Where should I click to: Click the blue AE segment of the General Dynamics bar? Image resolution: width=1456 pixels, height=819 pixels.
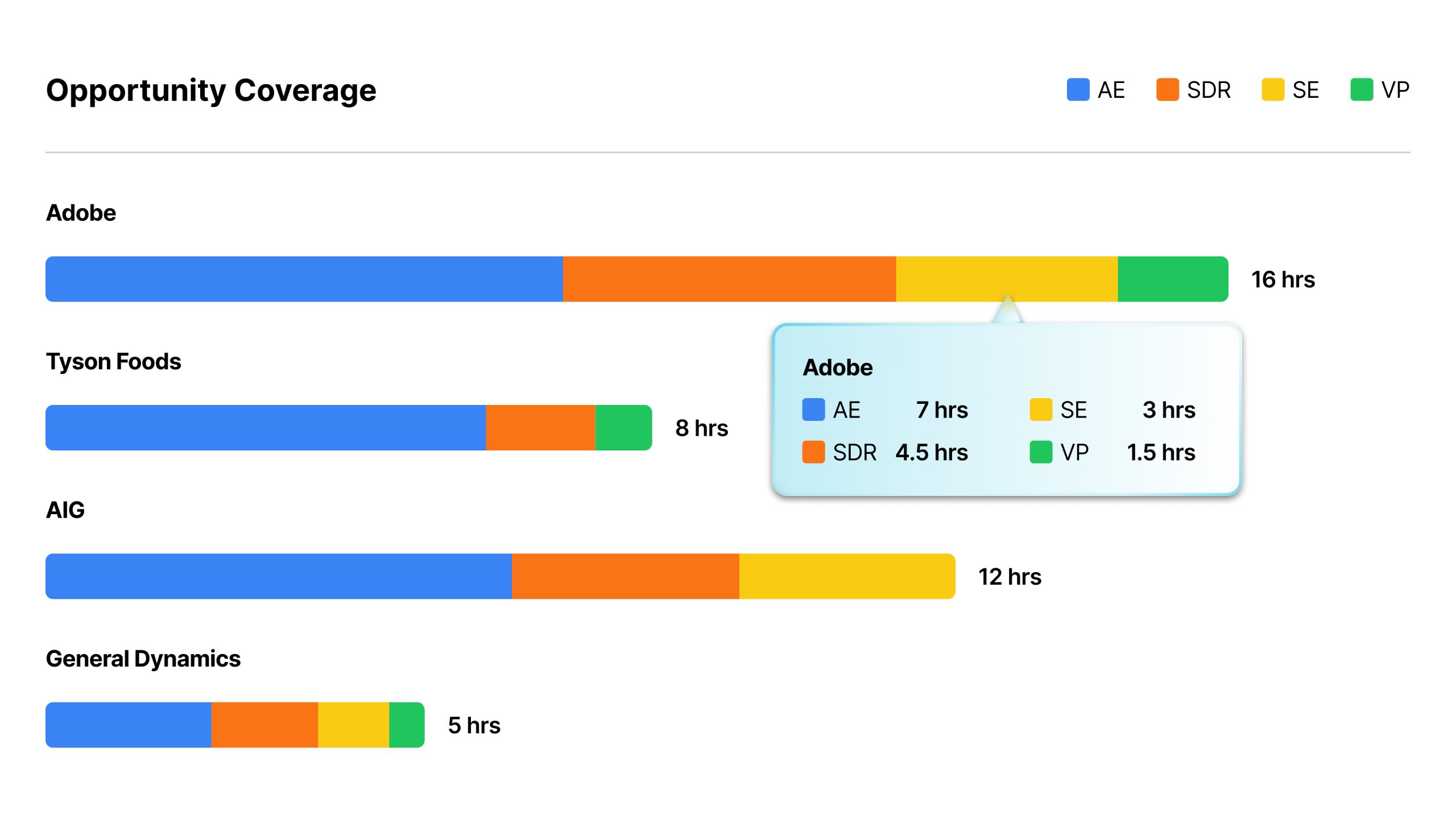pyautogui.click(x=129, y=725)
